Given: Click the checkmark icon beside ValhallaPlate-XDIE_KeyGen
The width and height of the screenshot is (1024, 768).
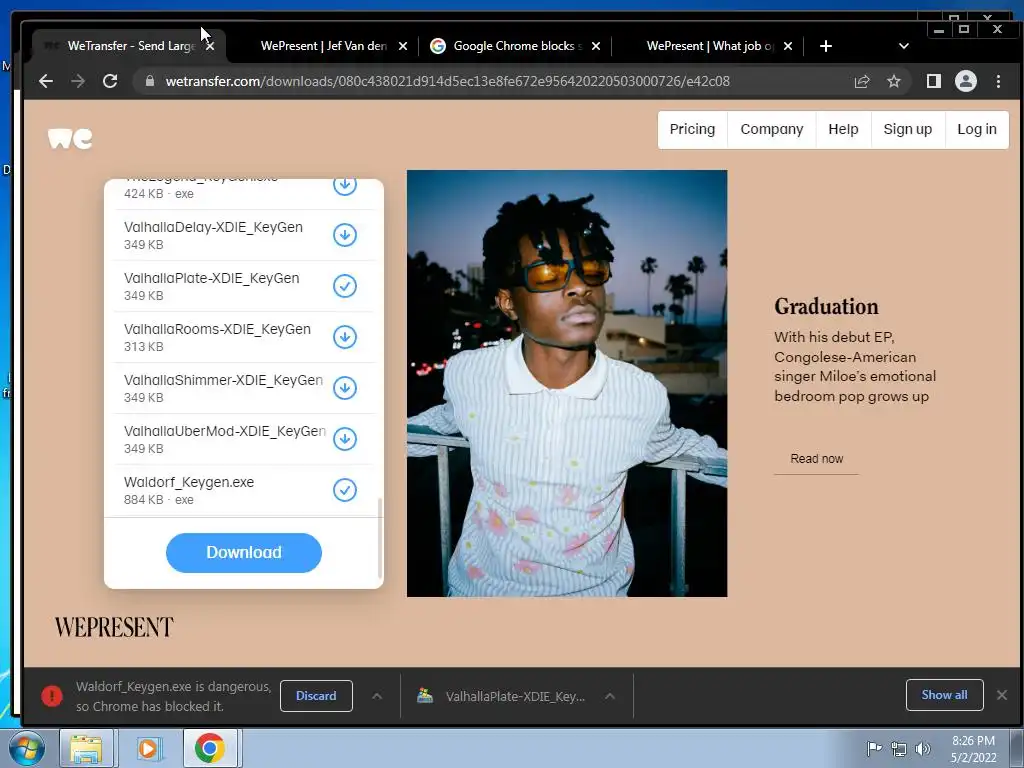Looking at the screenshot, I should click(x=345, y=286).
